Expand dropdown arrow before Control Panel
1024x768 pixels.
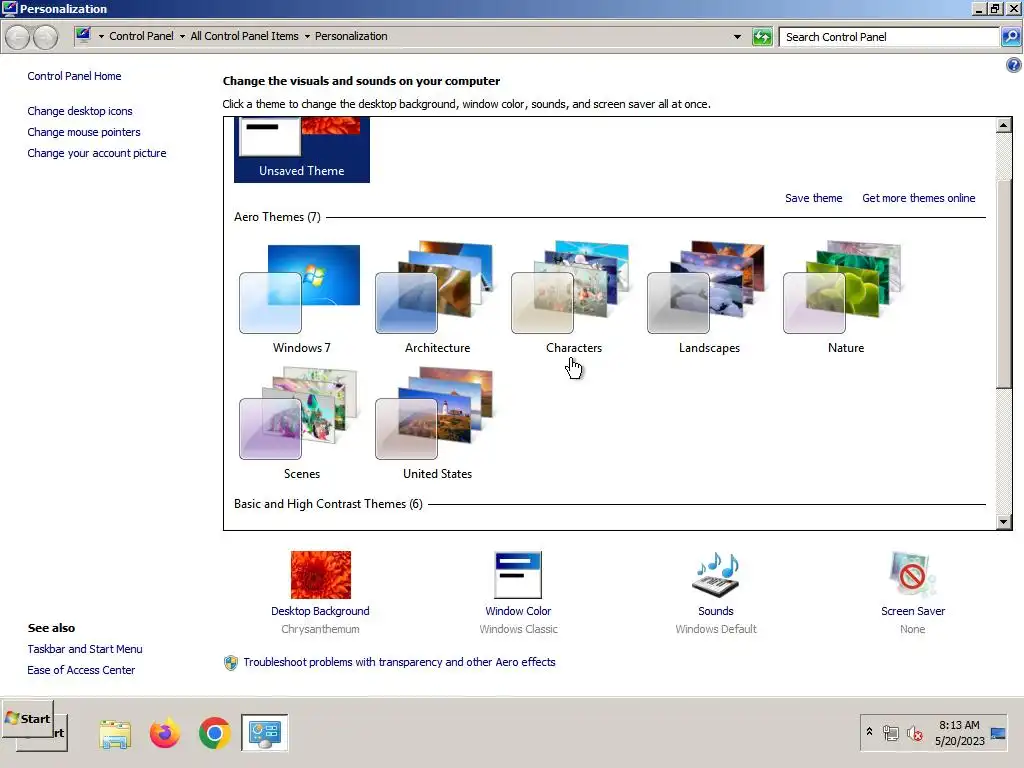(x=101, y=37)
